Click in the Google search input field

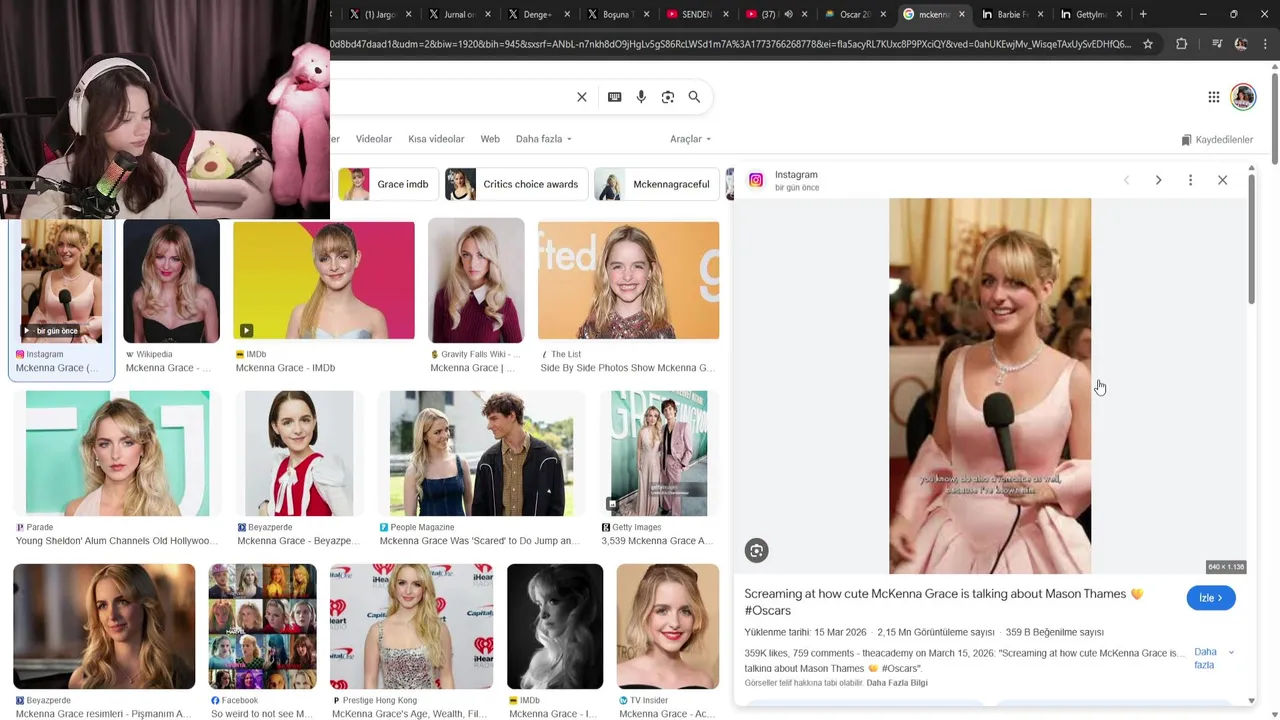[450, 97]
